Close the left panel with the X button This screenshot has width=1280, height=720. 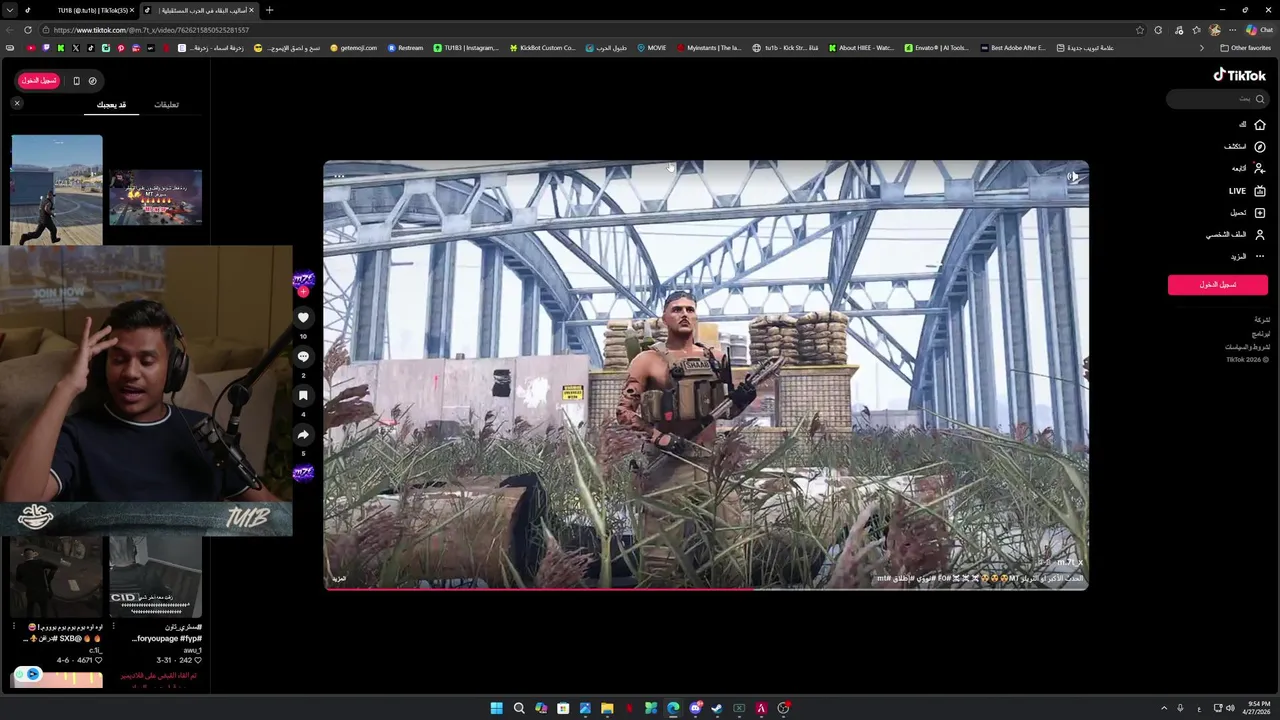(17, 104)
